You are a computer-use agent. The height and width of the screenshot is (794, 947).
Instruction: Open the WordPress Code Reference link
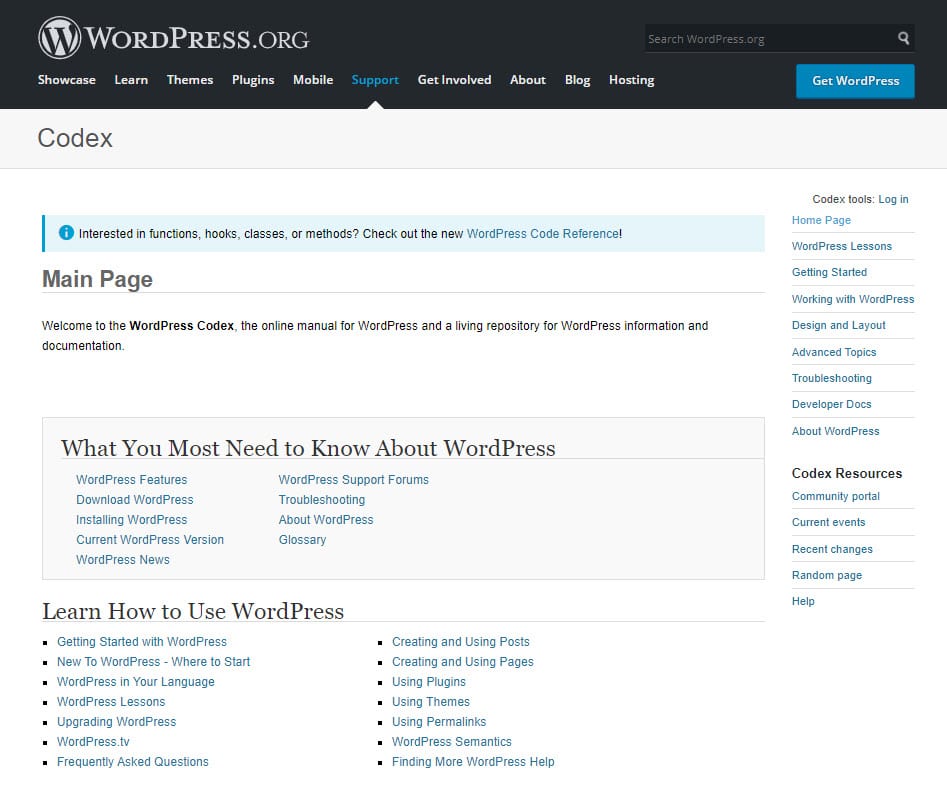click(543, 233)
